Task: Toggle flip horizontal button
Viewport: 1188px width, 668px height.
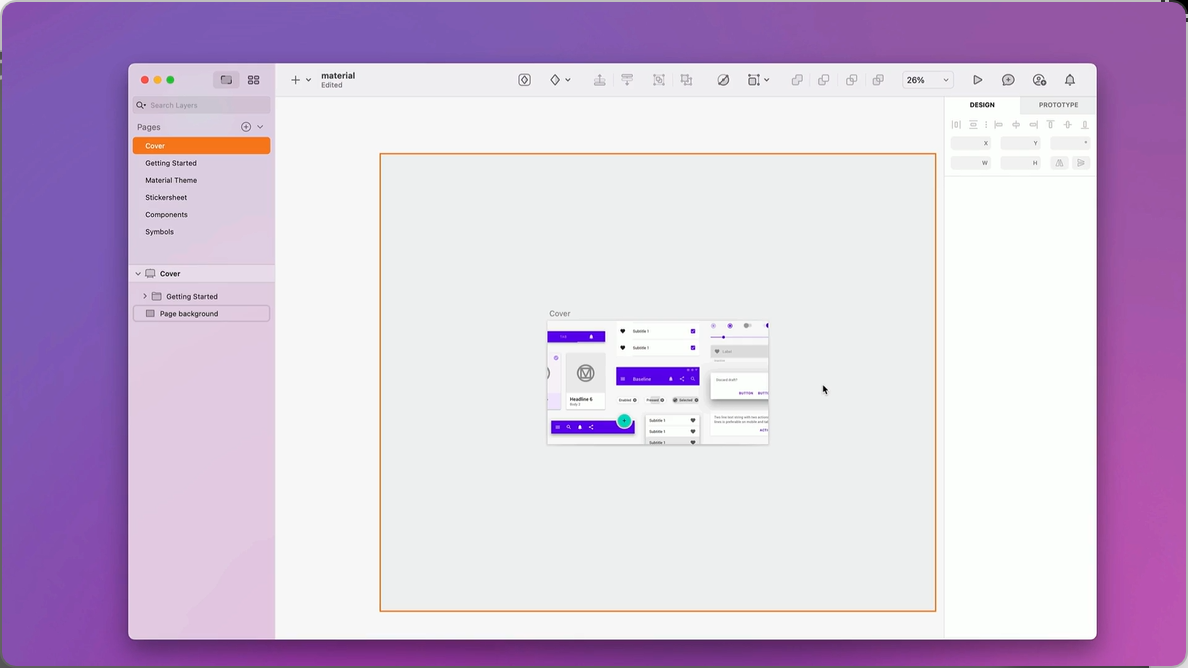Action: pos(1059,163)
